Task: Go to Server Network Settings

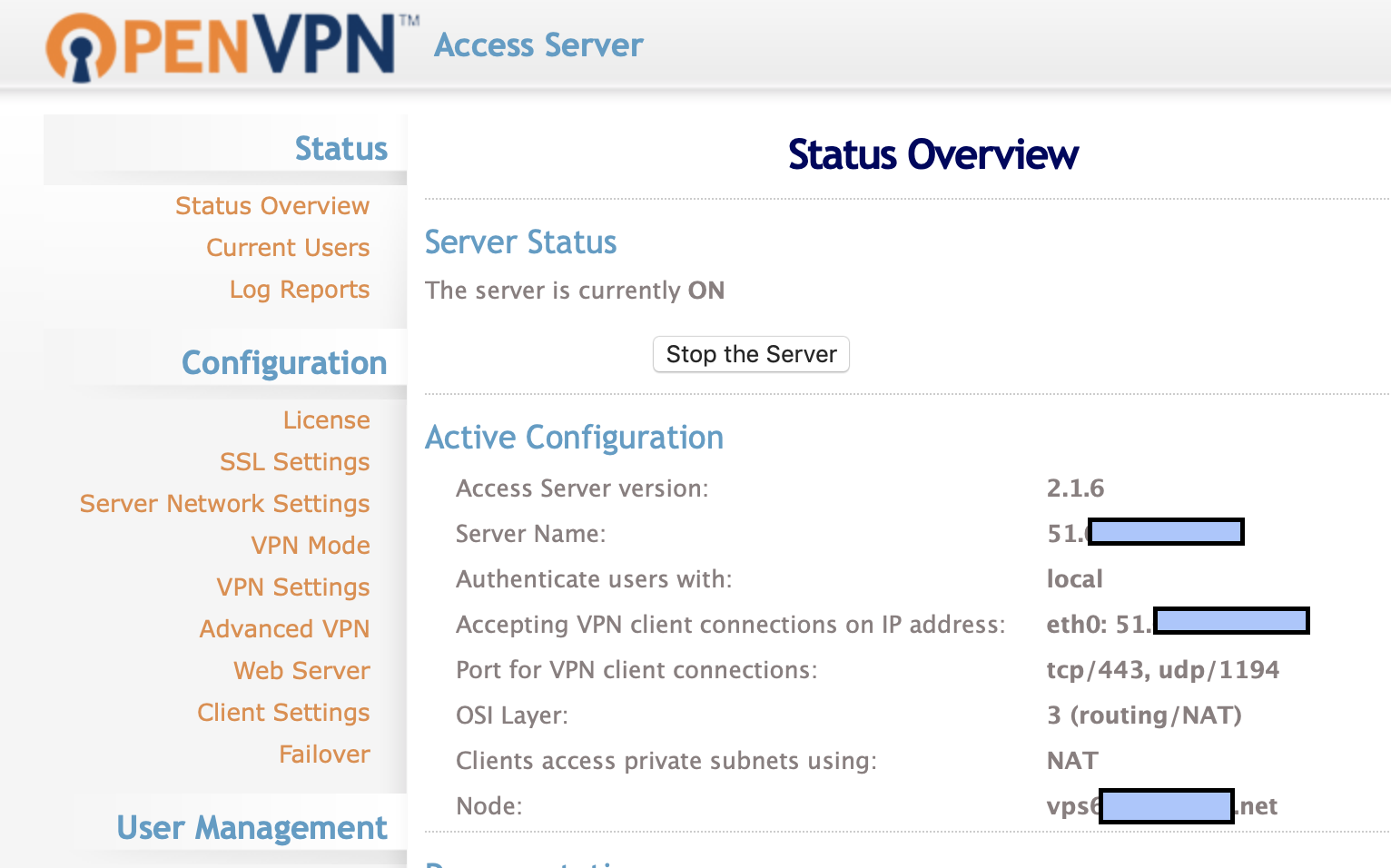Action: [x=225, y=504]
